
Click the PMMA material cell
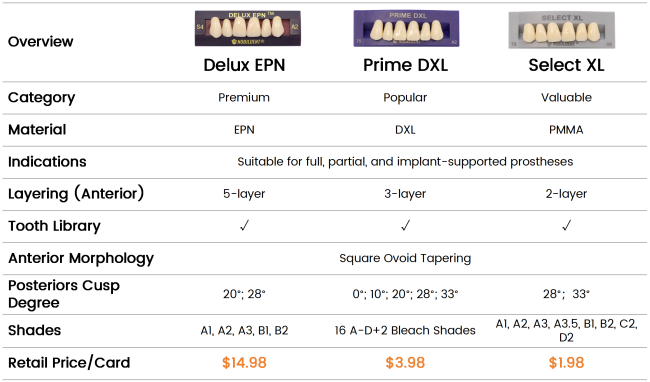566,130
